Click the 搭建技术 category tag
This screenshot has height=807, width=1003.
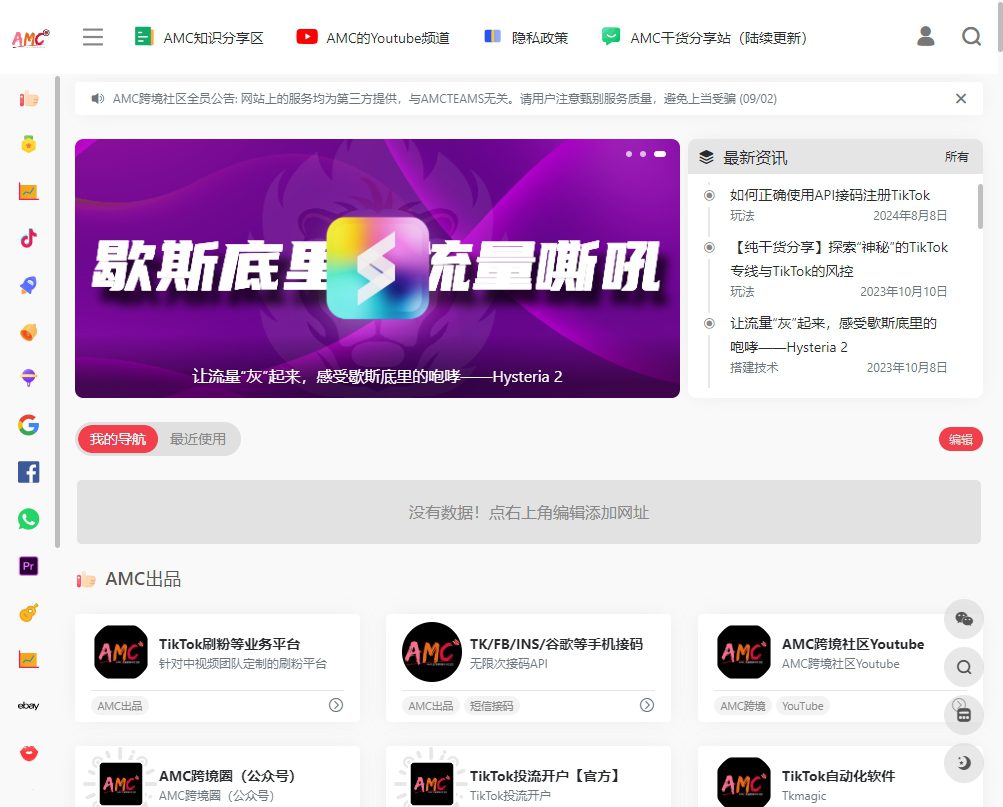click(754, 368)
